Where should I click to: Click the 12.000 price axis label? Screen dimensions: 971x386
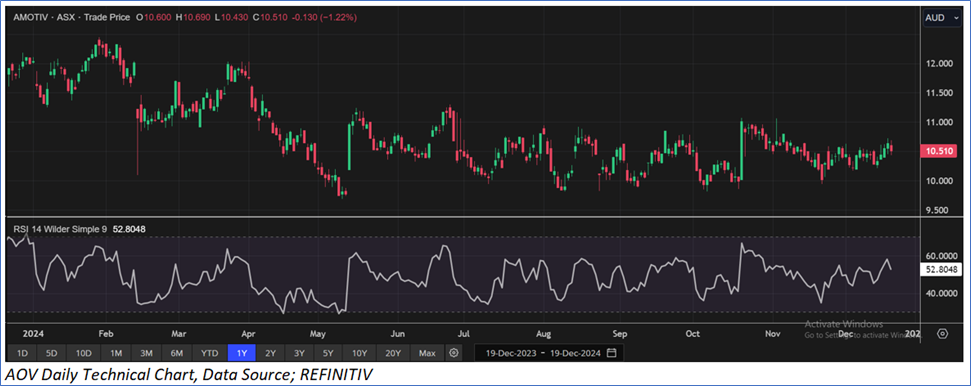[x=939, y=64]
